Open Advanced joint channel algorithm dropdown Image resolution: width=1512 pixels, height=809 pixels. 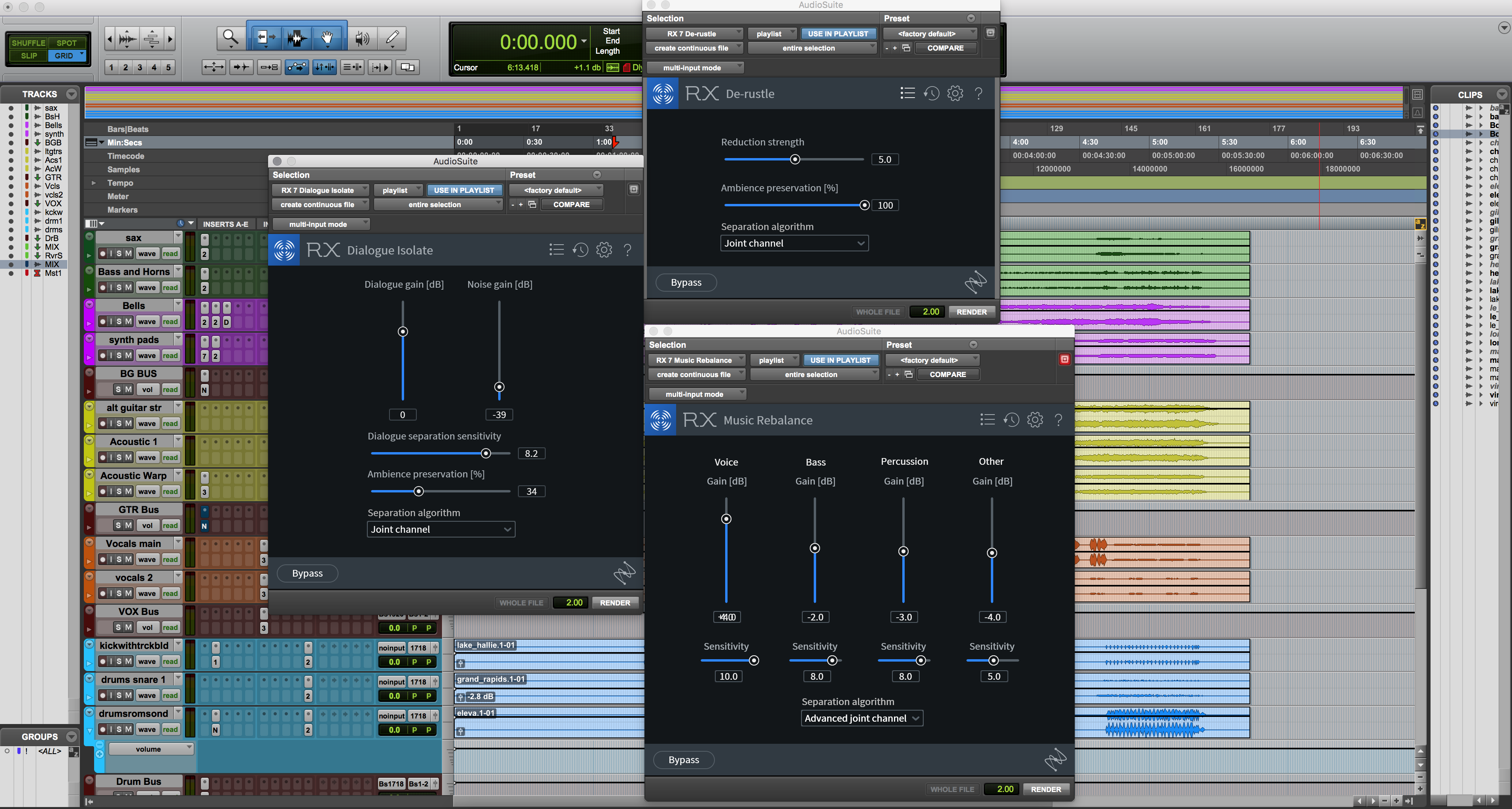coord(862,718)
